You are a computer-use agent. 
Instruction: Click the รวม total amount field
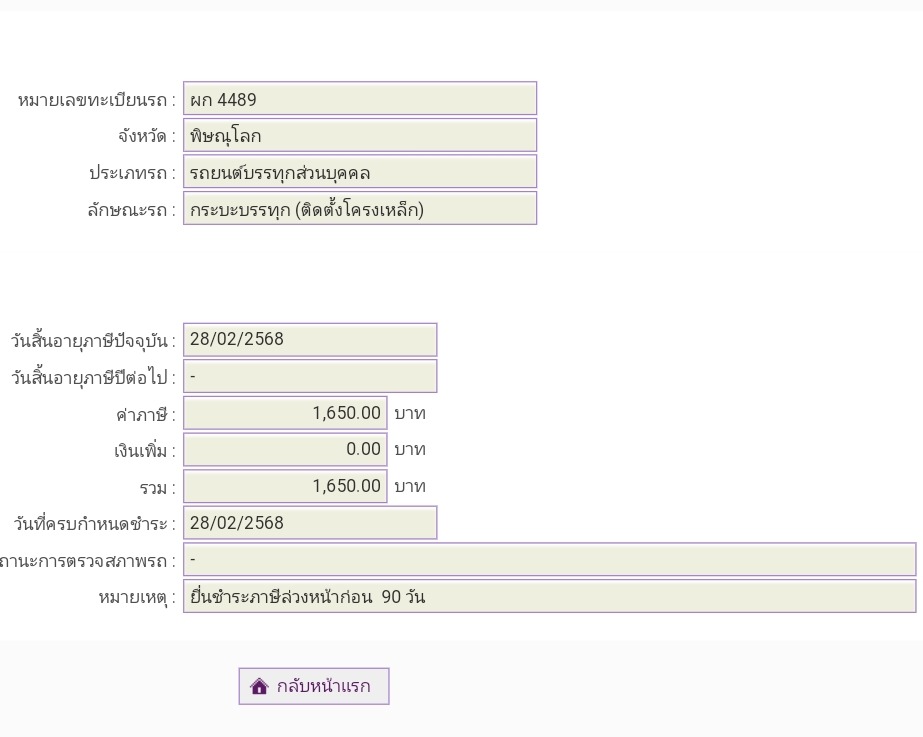[285, 486]
